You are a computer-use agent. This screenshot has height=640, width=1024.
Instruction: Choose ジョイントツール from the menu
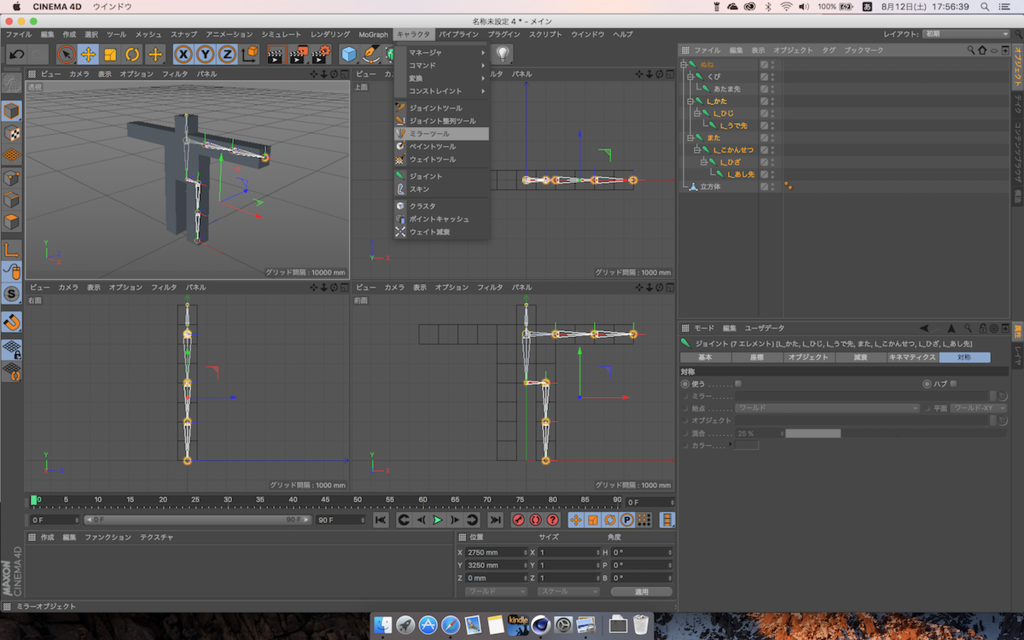[441, 108]
